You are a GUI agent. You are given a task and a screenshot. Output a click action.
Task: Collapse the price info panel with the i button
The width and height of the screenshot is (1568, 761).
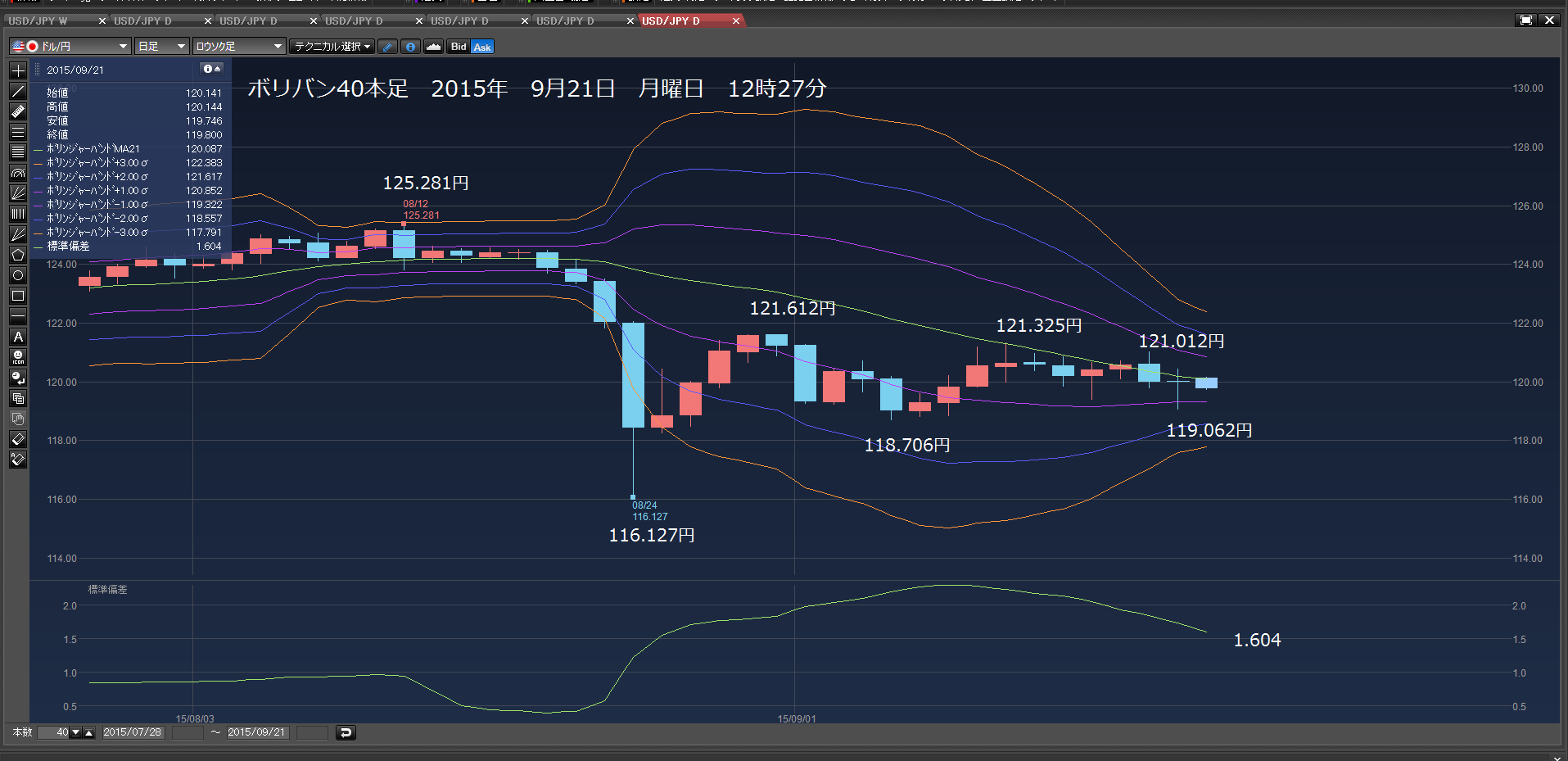pos(212,69)
